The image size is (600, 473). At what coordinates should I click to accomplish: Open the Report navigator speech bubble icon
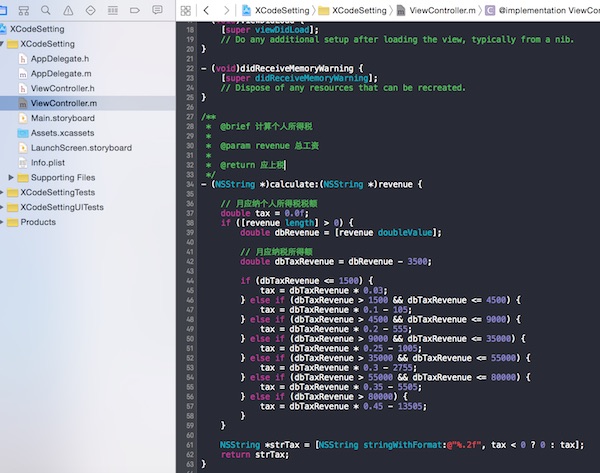(x=158, y=10)
